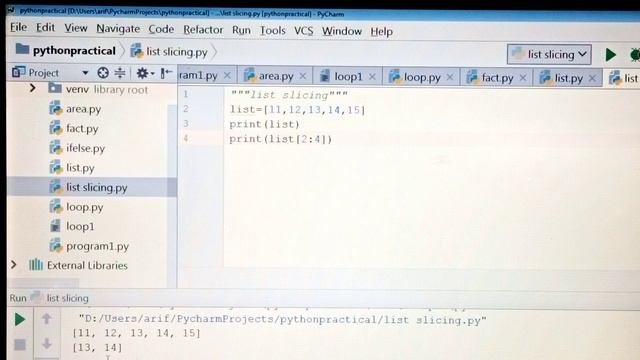Open the Refactor menu
640x360 pixels.
[203, 30]
